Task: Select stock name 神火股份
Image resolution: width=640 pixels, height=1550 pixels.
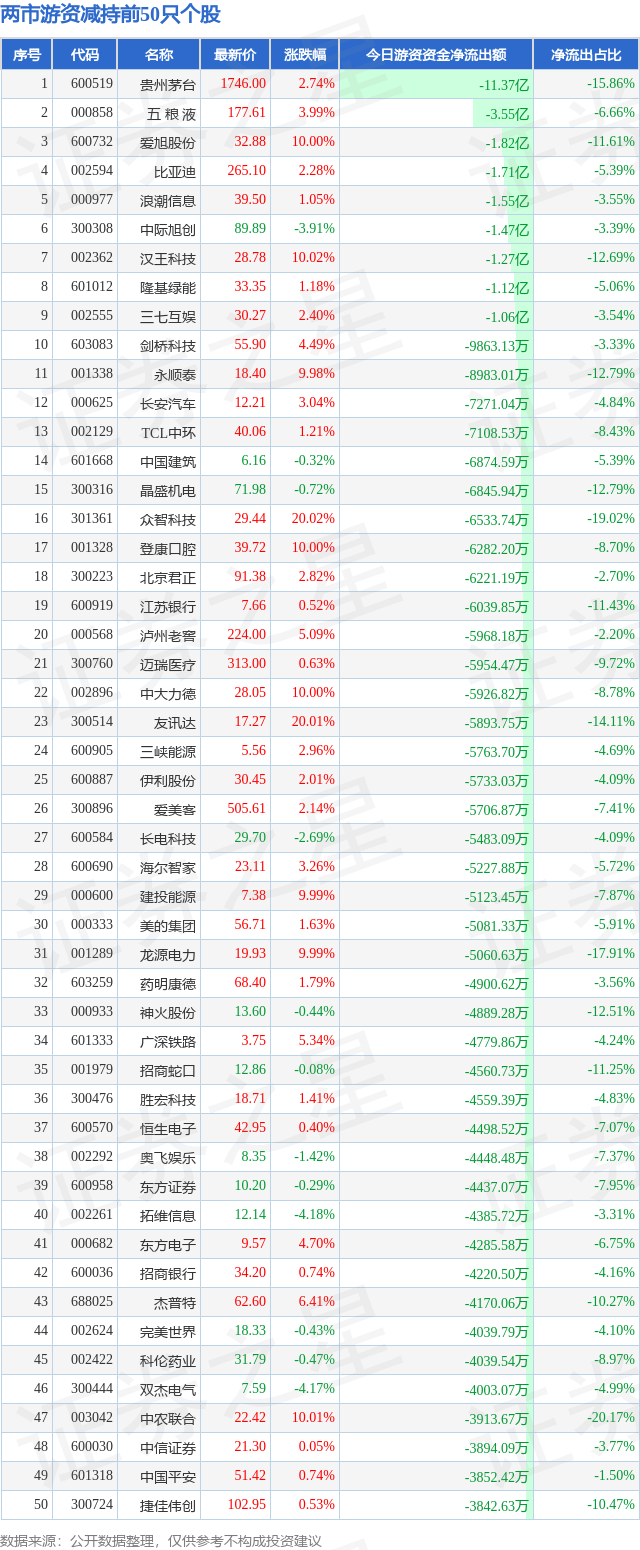Action: coord(168,1013)
